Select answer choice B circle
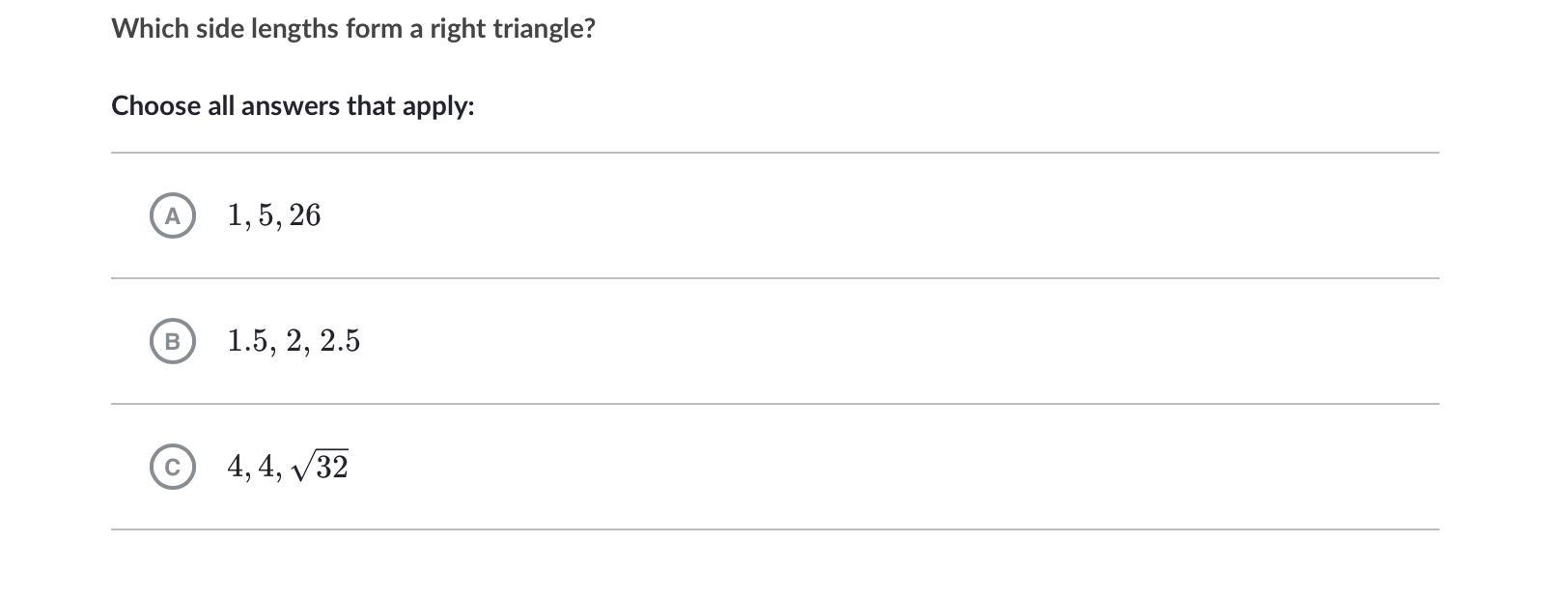Screen dimensions: 1568x600 pos(173,341)
